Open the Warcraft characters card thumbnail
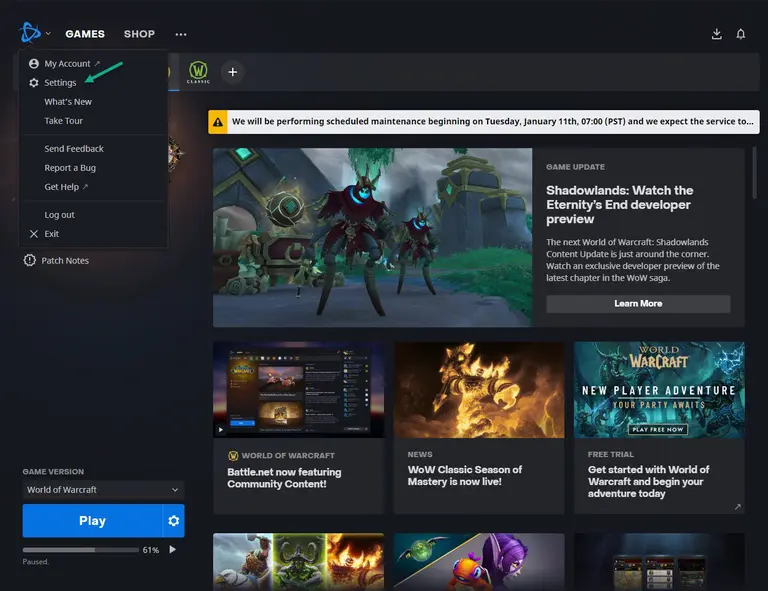This screenshot has height=591, width=768. (298, 562)
